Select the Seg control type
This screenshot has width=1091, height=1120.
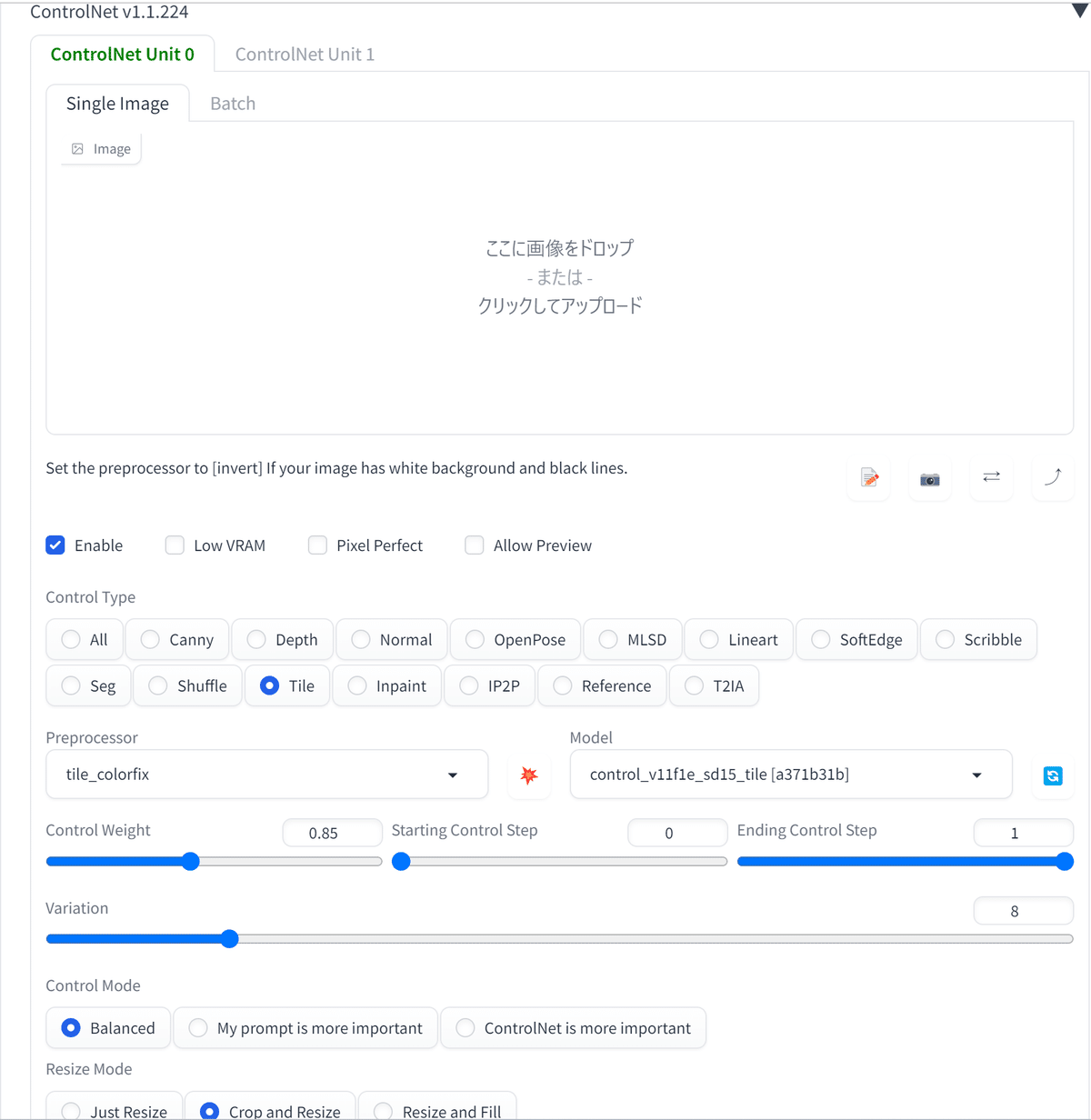[88, 685]
